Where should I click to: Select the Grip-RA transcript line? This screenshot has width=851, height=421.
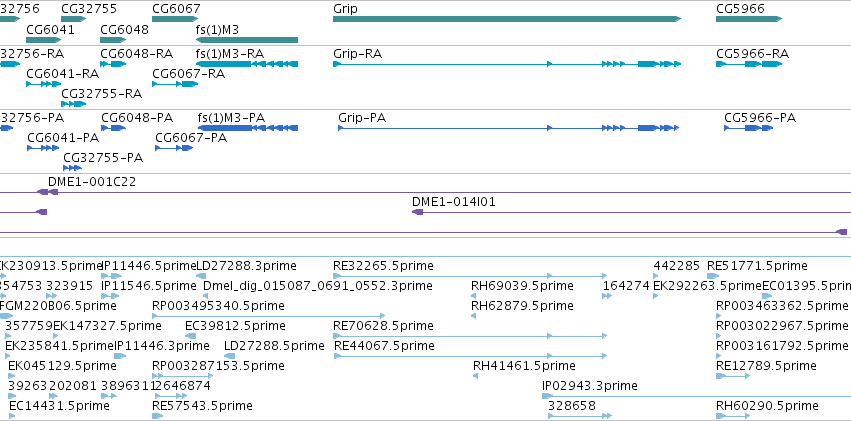(507, 64)
